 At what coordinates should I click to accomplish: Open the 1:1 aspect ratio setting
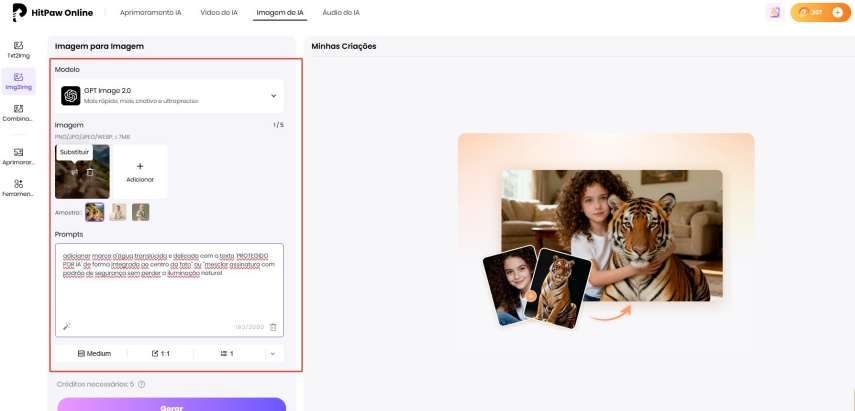[x=161, y=353]
